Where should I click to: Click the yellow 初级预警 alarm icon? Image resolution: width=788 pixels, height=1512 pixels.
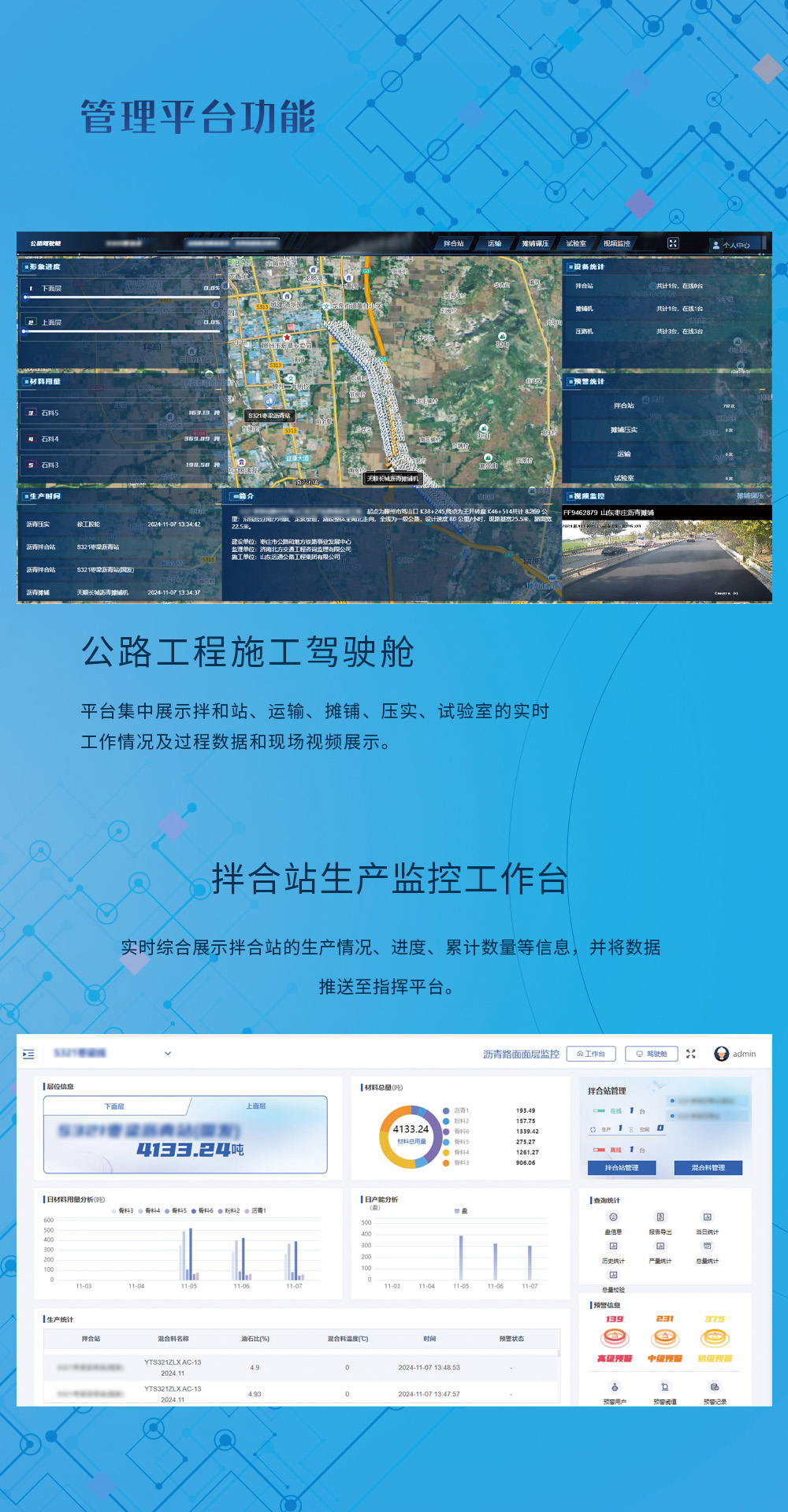click(715, 1337)
